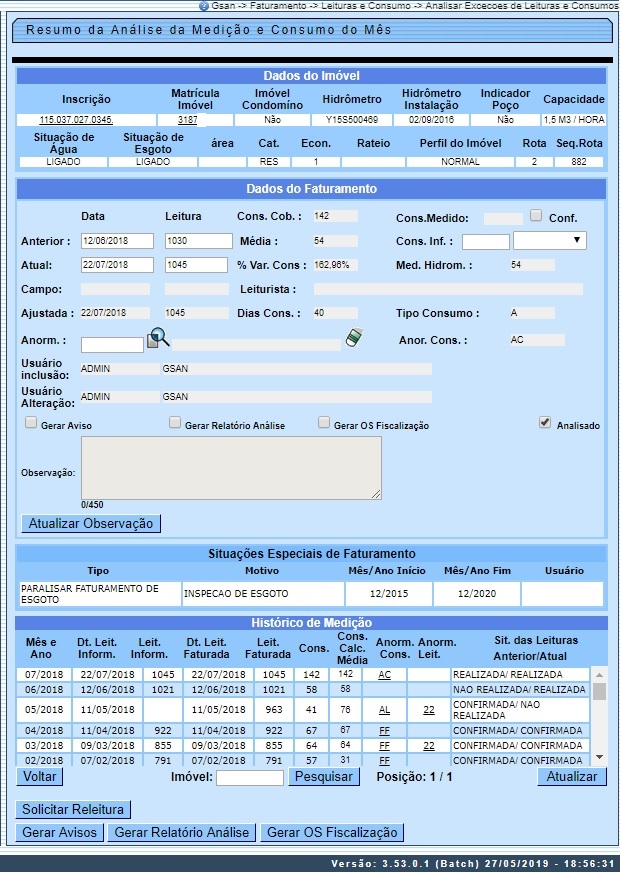Open the anomaly search magnifier icon
Image resolution: width=620 pixels, height=874 pixels.
(158, 340)
